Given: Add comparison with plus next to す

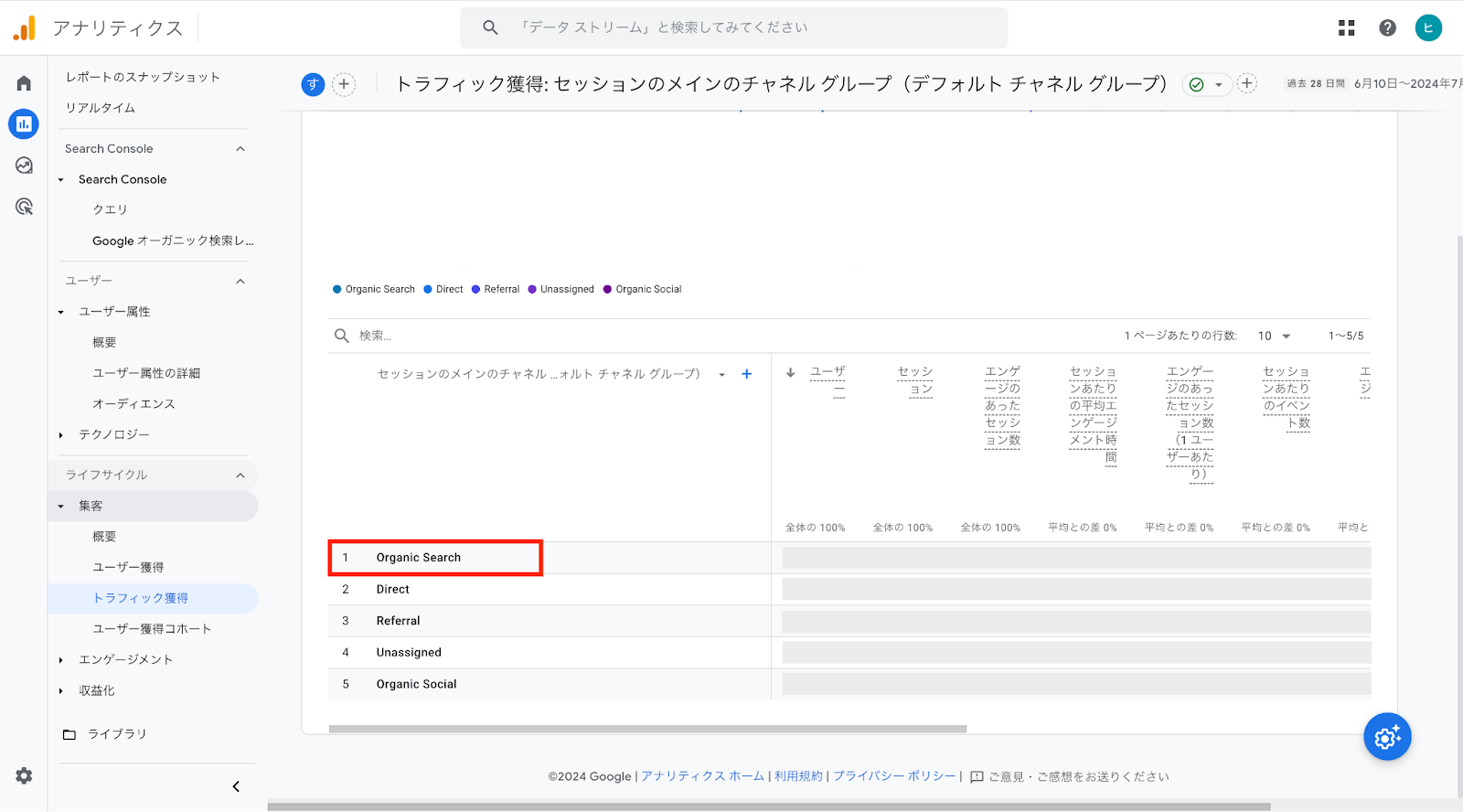Looking at the screenshot, I should pos(344,85).
